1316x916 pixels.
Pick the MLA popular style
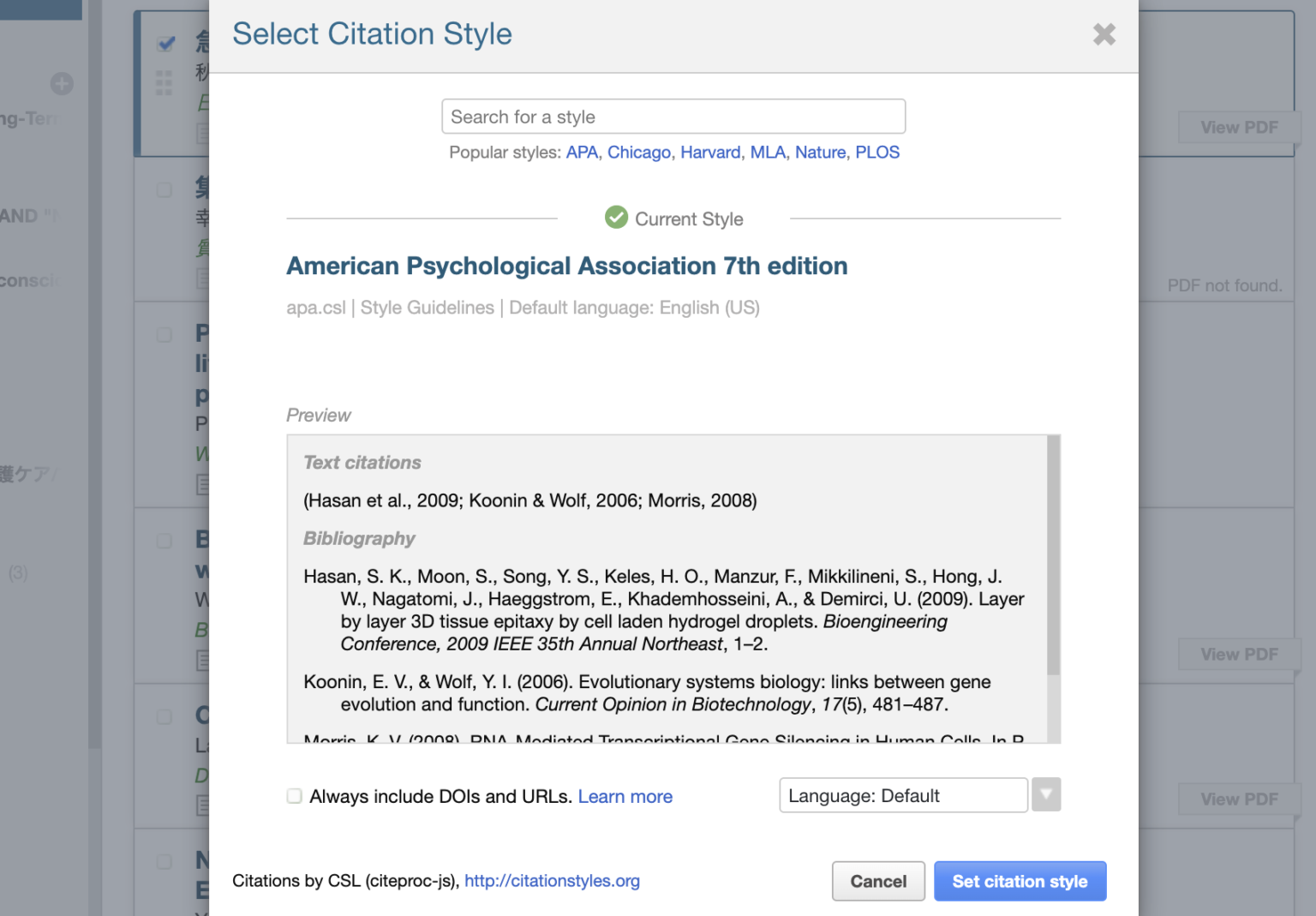[x=767, y=153]
